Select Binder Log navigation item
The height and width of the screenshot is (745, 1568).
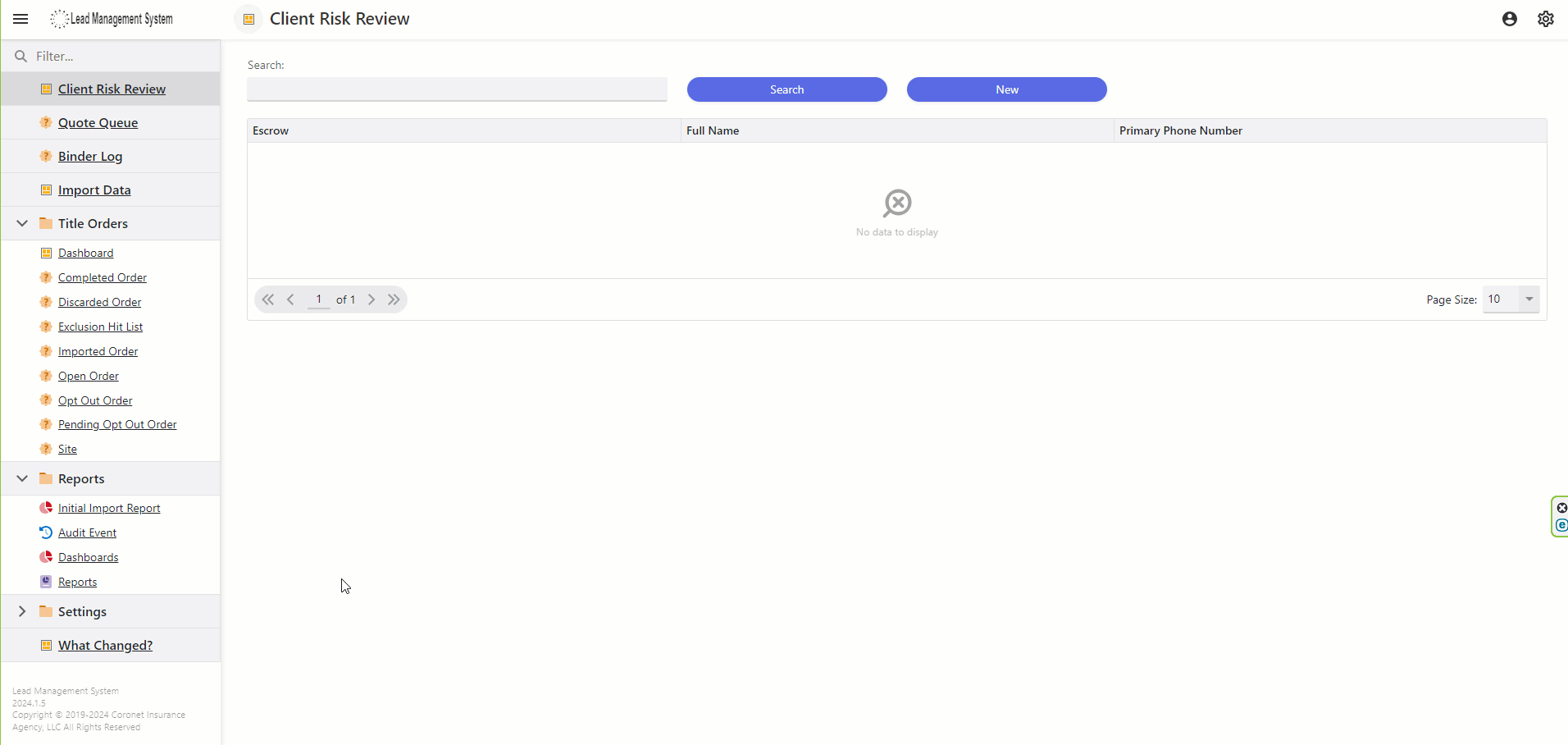pyautogui.click(x=90, y=157)
